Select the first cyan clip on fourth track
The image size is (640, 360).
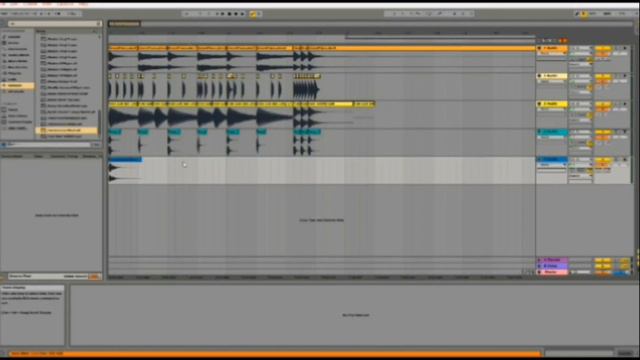[115, 132]
